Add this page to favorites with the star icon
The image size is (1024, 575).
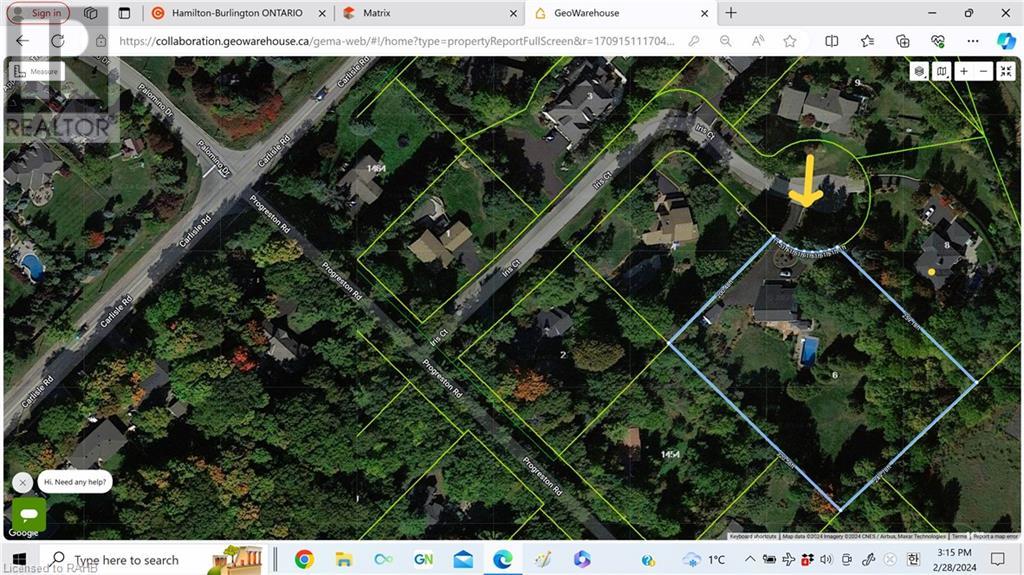[x=790, y=41]
